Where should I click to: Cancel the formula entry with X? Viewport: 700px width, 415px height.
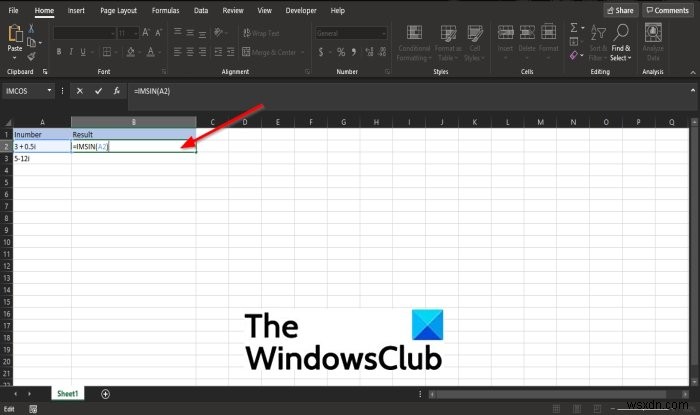click(x=79, y=91)
